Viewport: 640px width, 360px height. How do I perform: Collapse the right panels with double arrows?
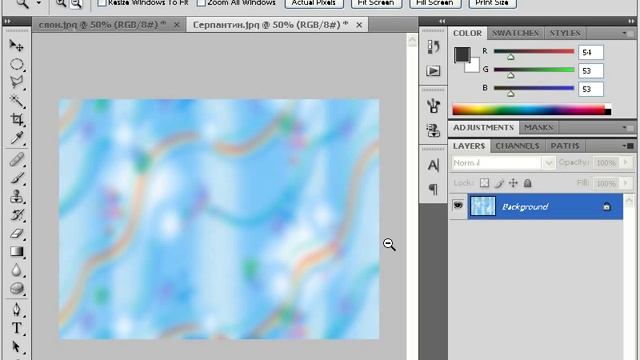pos(631,21)
